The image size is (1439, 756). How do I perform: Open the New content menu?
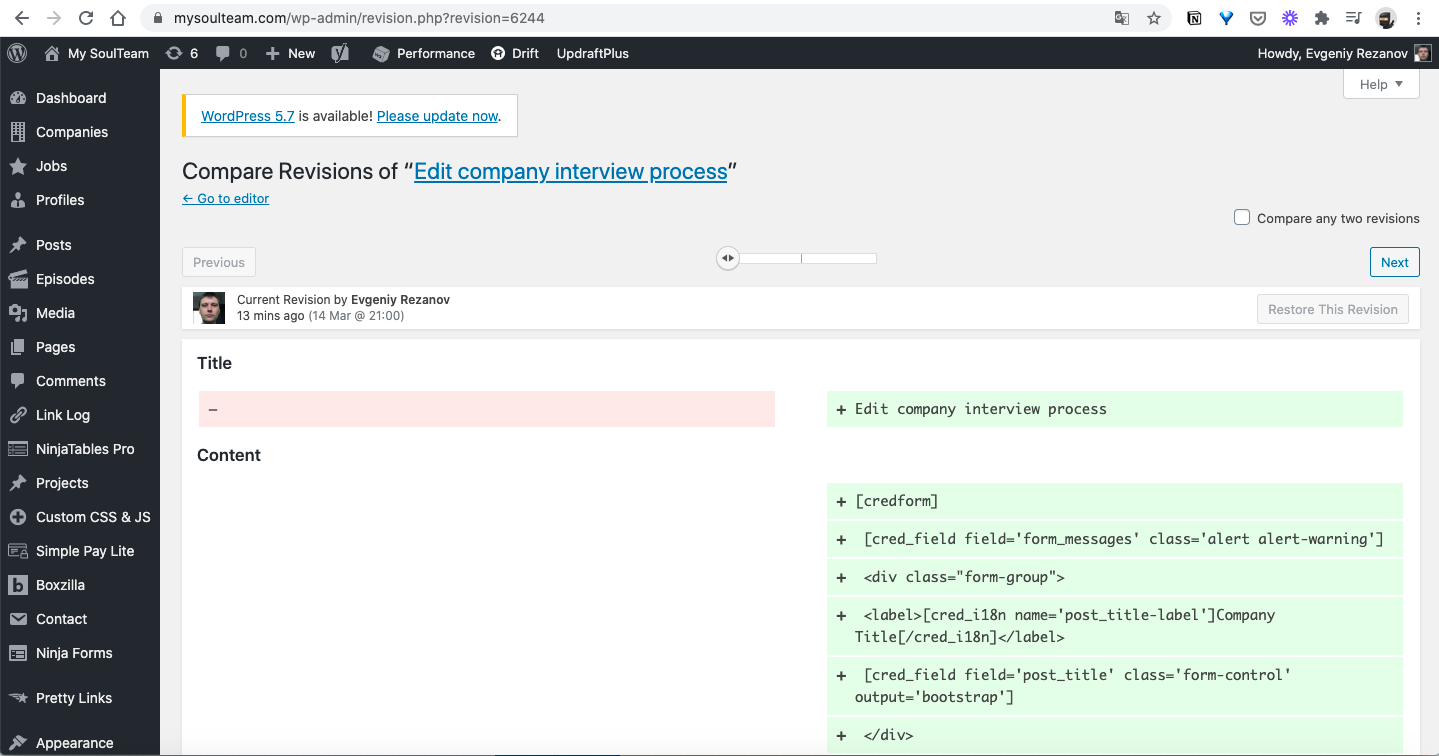coord(291,53)
